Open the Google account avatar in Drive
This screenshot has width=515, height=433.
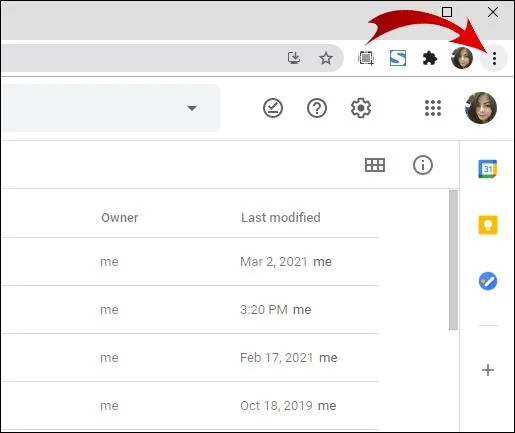coord(481,108)
